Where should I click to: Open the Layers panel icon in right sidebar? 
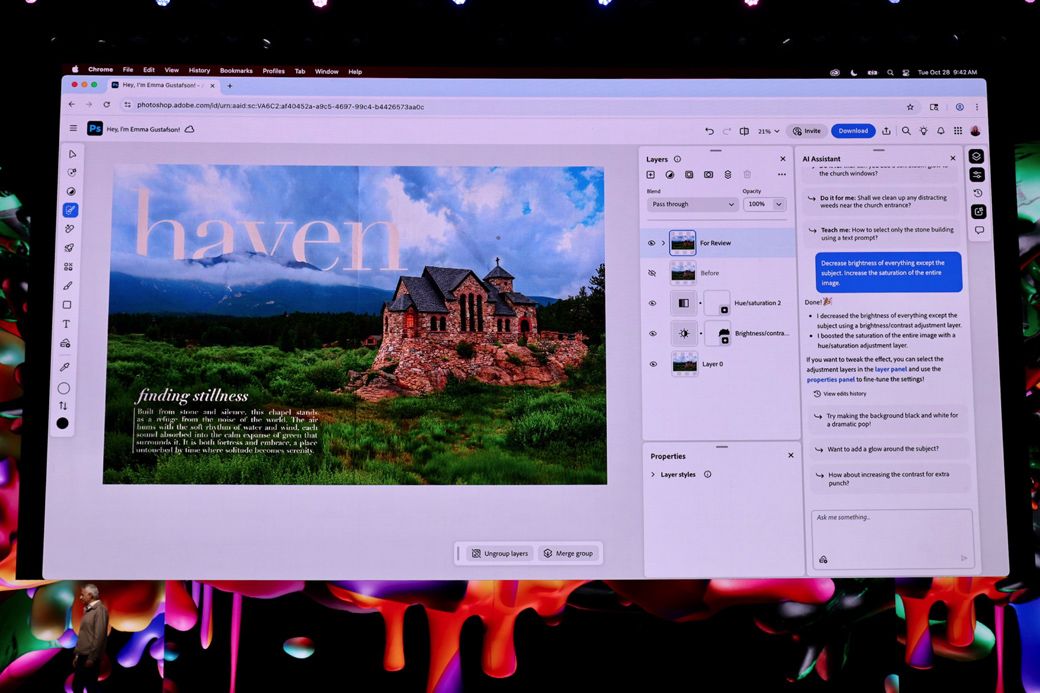pyautogui.click(x=976, y=157)
